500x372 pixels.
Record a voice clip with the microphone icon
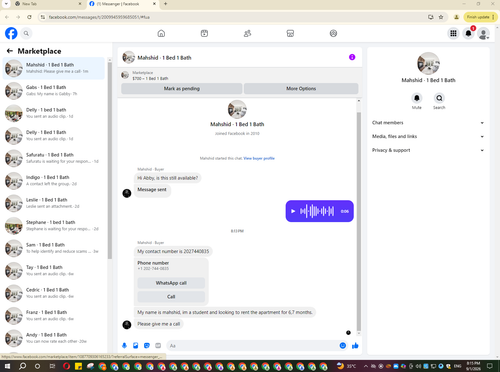[x=124, y=346]
